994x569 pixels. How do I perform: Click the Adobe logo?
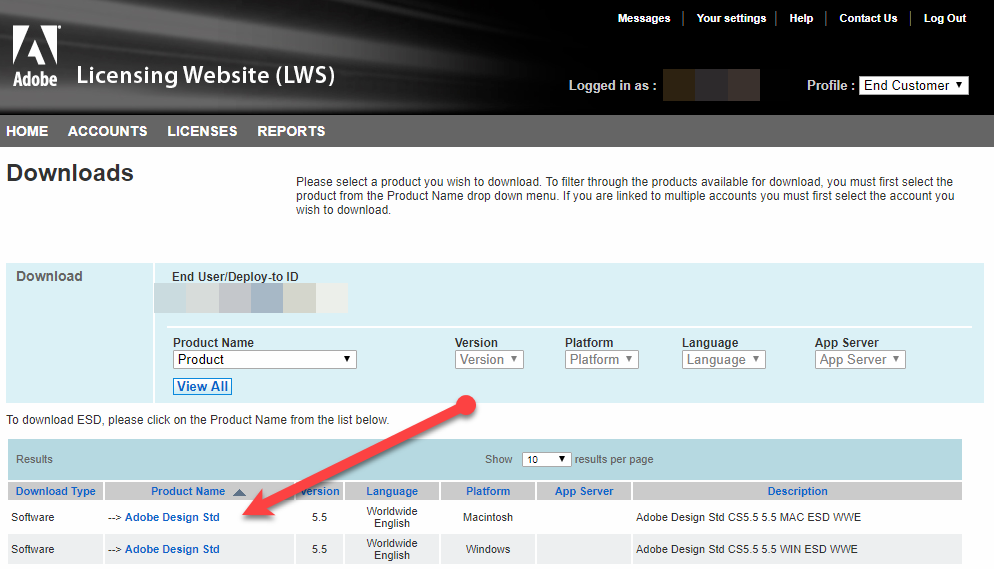[x=36, y=56]
